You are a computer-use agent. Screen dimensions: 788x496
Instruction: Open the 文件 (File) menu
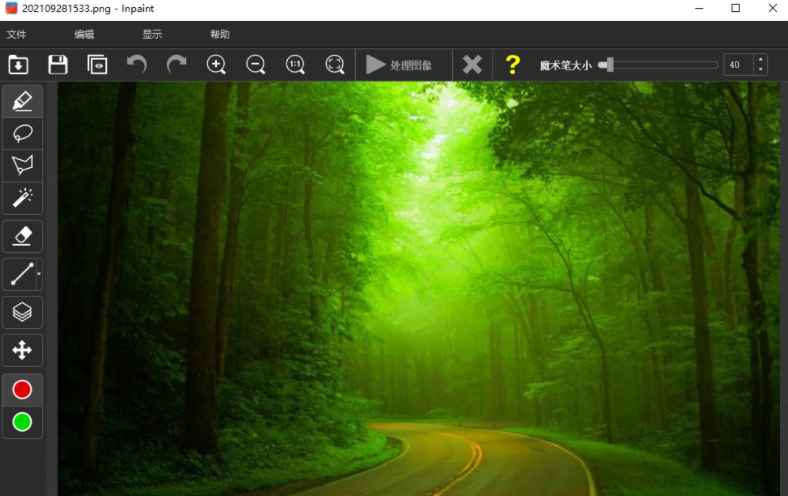[16, 34]
